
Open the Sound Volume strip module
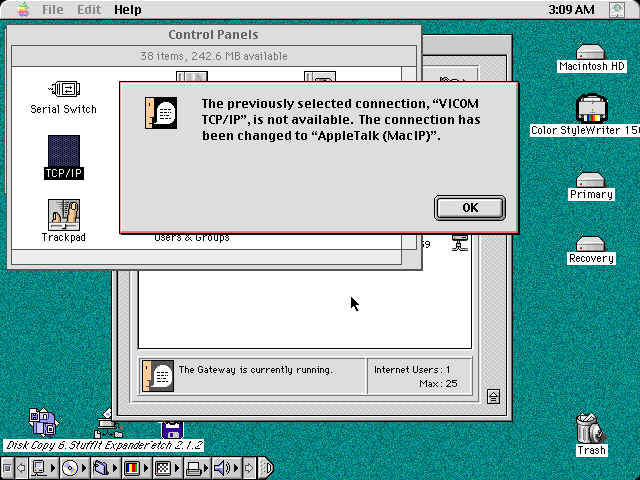click(227, 468)
